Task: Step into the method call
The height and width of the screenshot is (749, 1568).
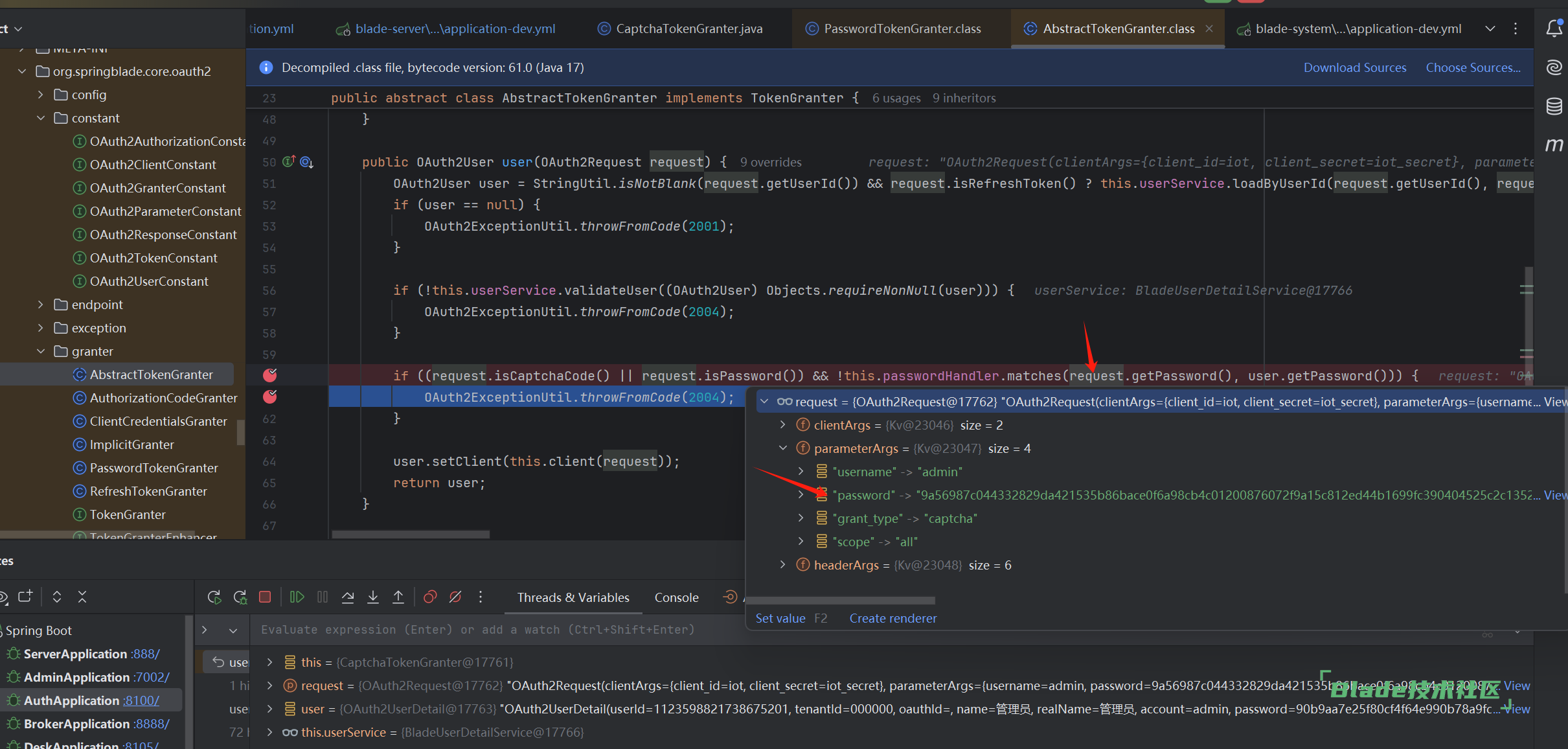Action: (373, 597)
